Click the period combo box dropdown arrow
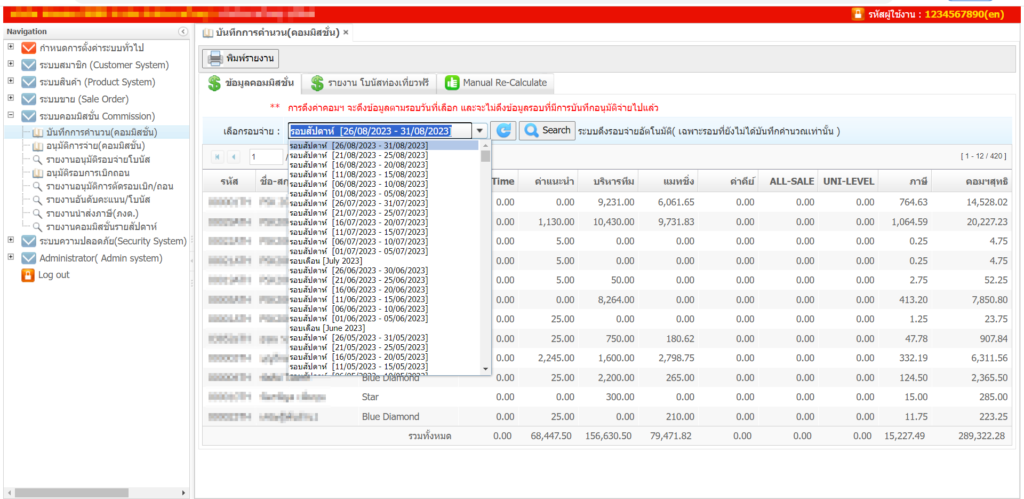Screen dimensions: 1024x499 coord(480,131)
